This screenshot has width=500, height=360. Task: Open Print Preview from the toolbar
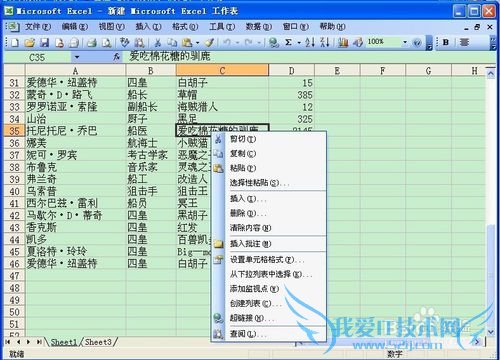coord(106,42)
